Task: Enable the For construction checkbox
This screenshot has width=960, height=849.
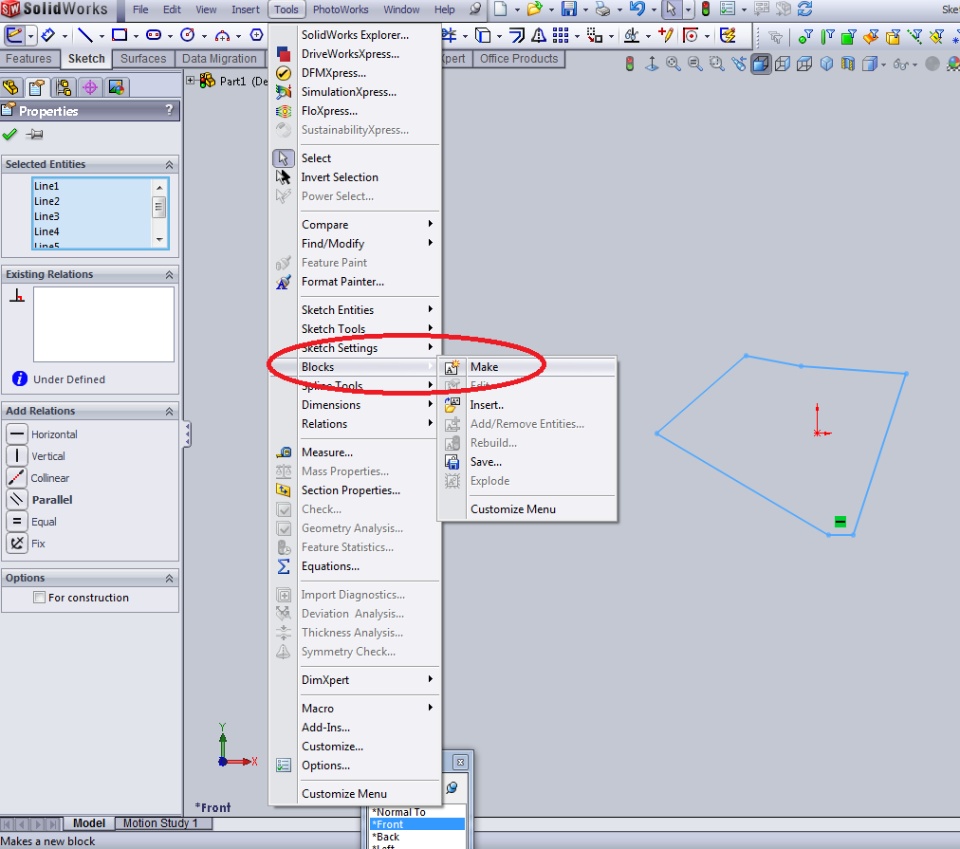Action: [39, 597]
